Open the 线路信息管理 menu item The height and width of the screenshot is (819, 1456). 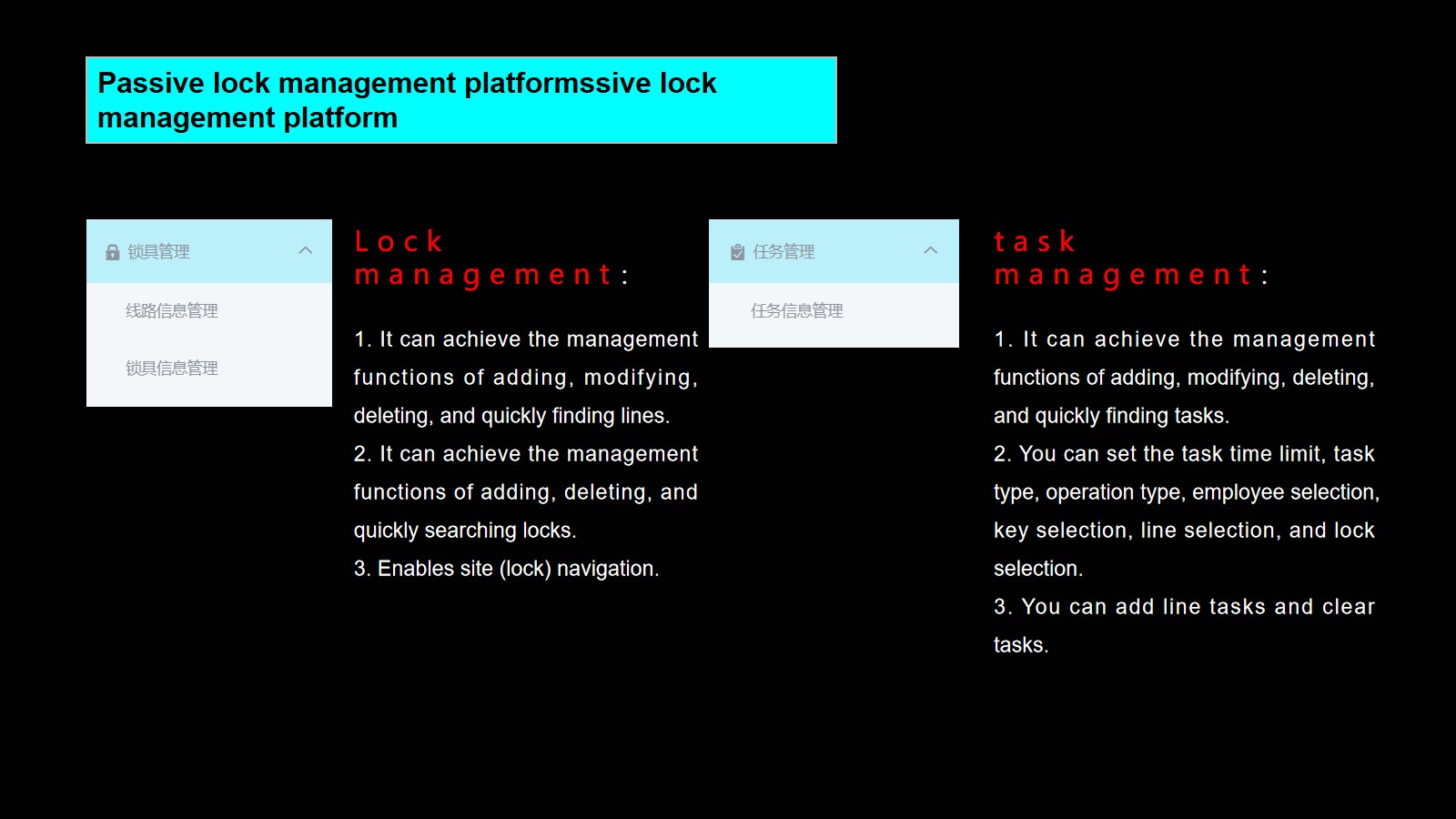tap(172, 311)
